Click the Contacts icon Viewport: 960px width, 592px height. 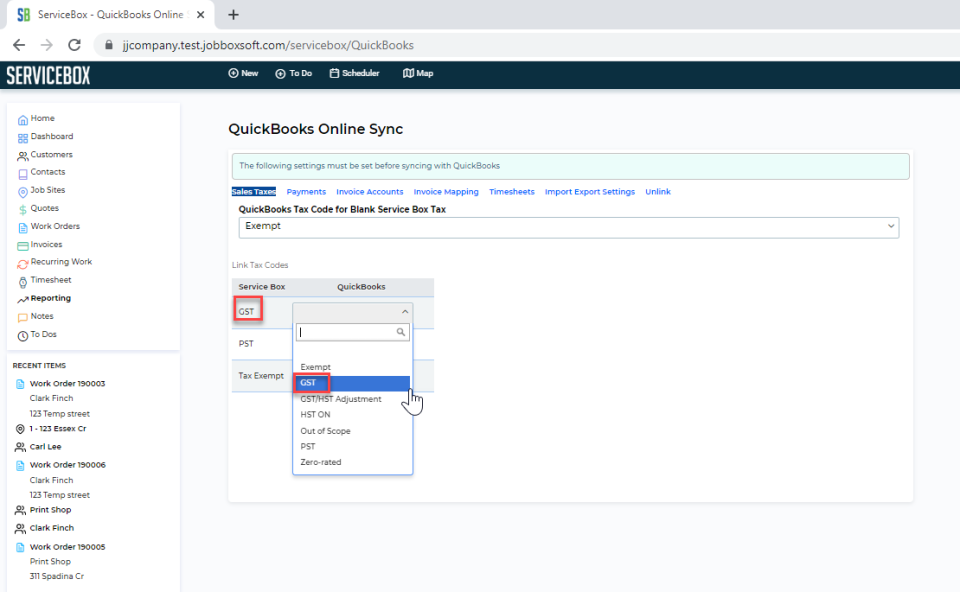(x=23, y=174)
